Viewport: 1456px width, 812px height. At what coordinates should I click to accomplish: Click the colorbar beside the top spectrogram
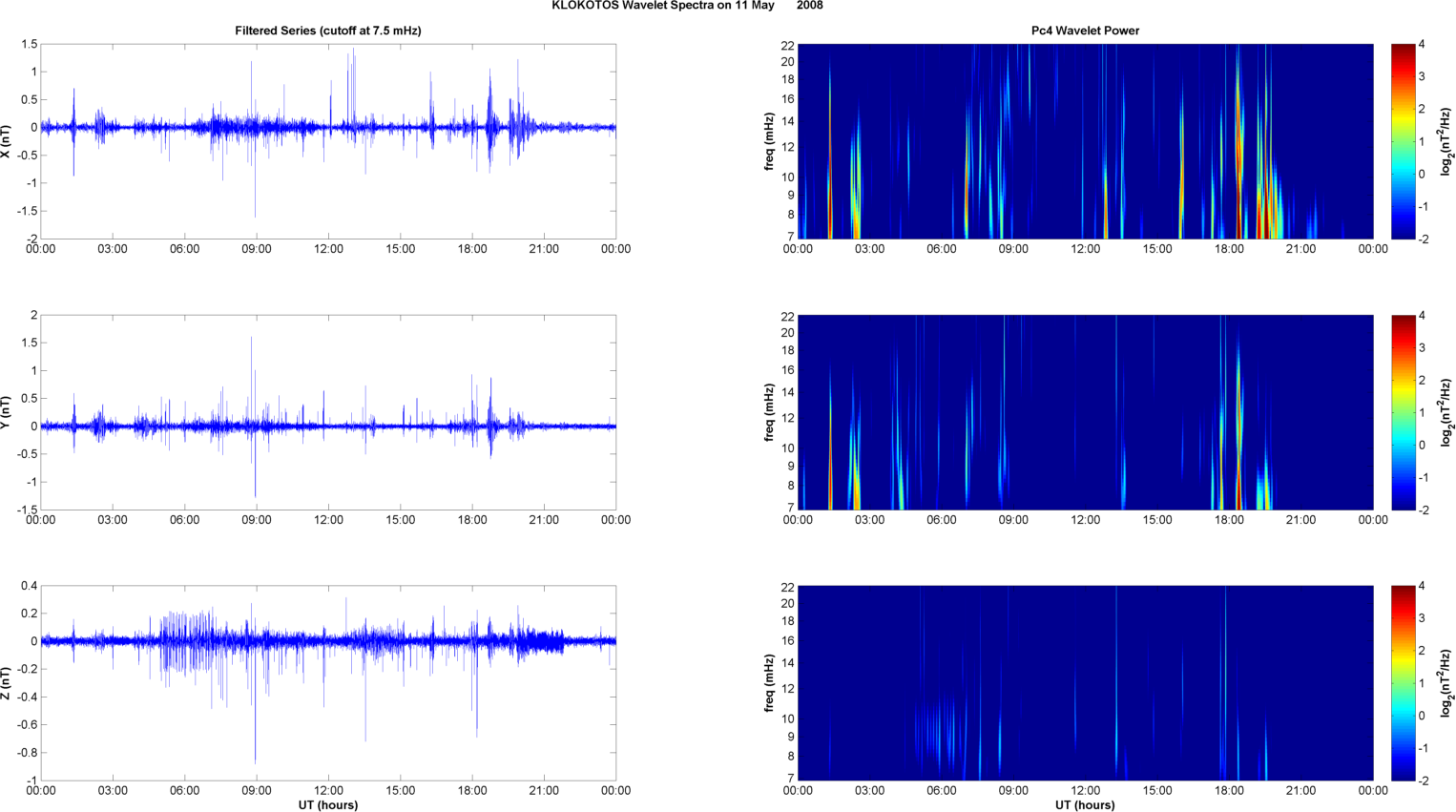pyautogui.click(x=1403, y=141)
